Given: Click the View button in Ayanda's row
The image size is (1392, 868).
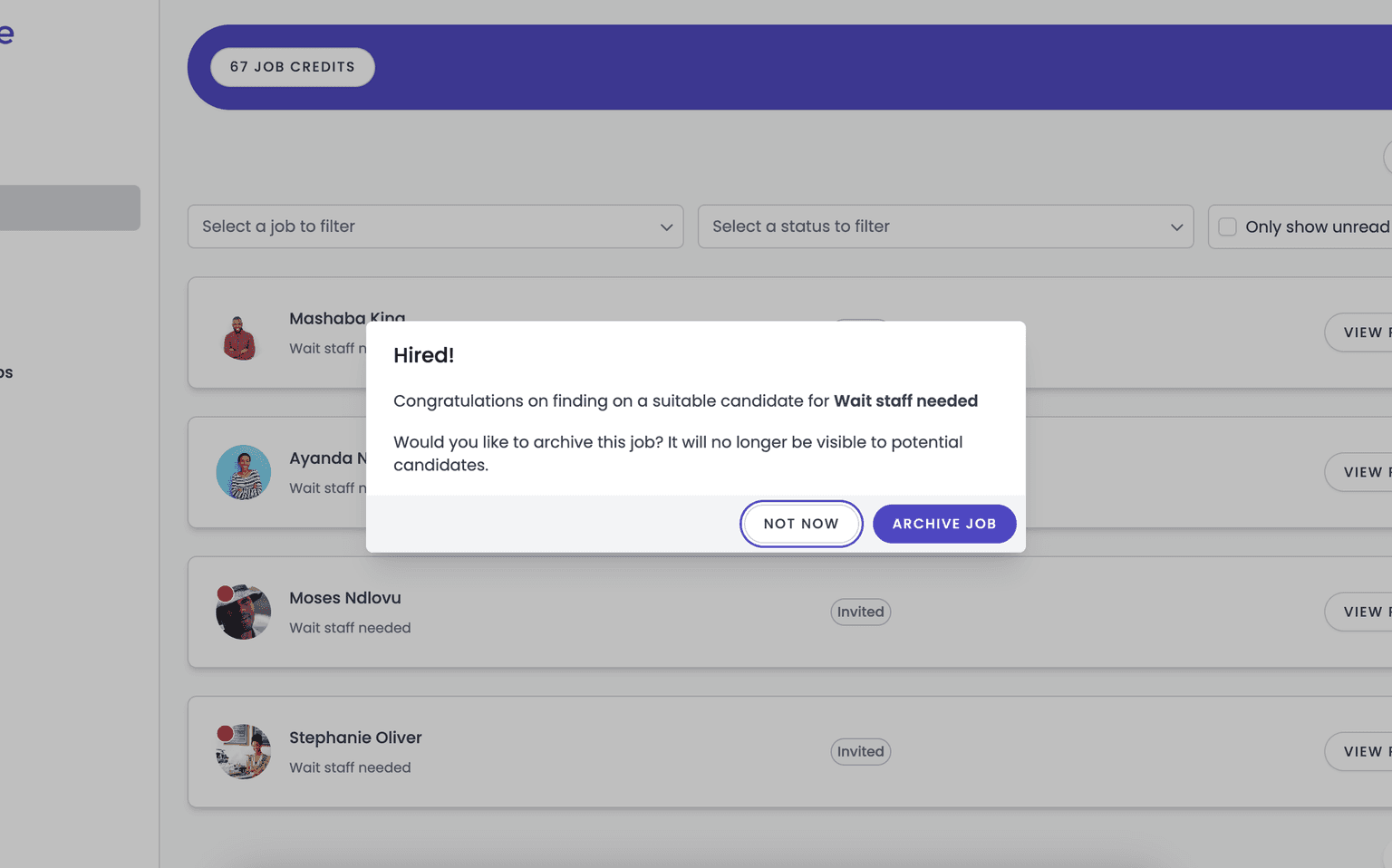Looking at the screenshot, I should [x=1358, y=472].
